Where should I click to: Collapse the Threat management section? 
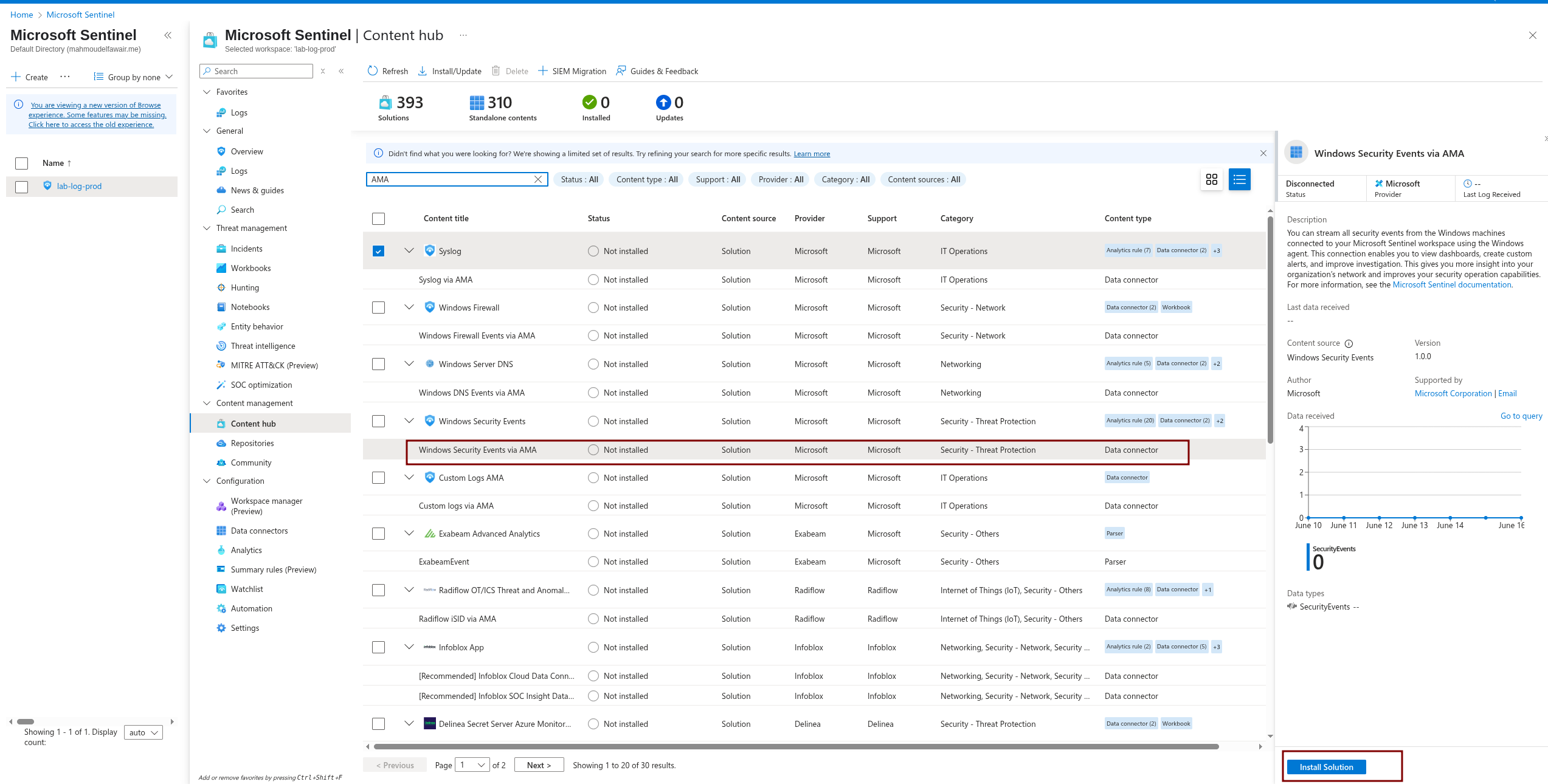pyautogui.click(x=207, y=228)
